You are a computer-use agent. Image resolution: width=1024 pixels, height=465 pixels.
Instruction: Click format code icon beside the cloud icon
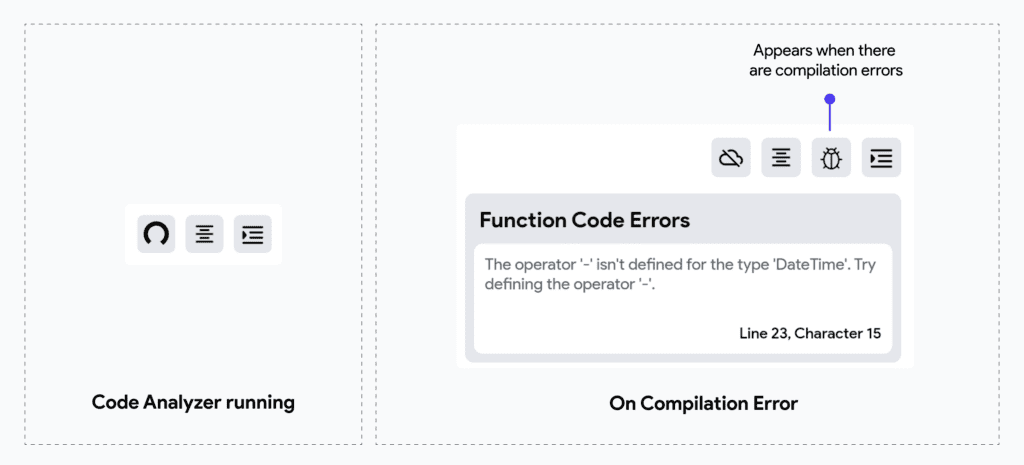[x=781, y=158]
